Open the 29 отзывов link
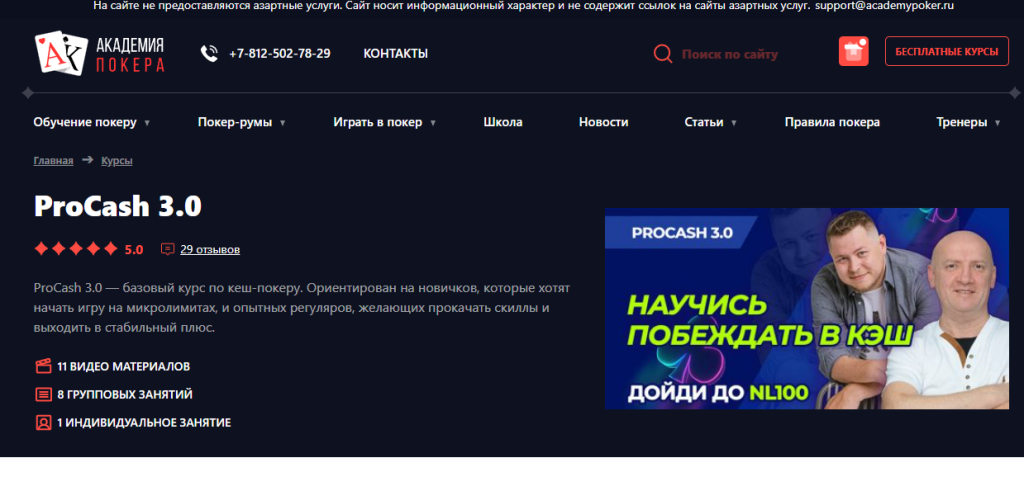Screen dimensions: 1024x491 210,249
